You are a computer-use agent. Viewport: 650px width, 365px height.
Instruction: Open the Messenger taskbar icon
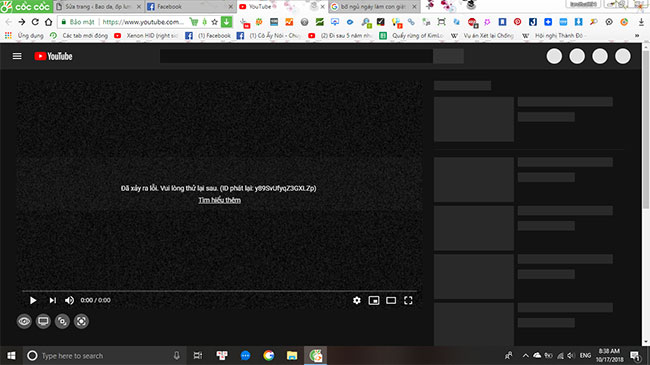245,356
